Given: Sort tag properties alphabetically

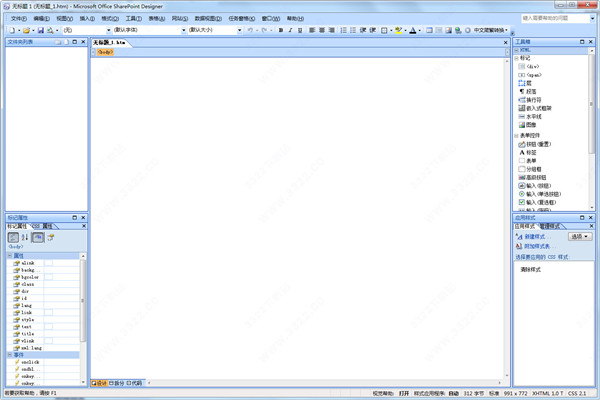Looking at the screenshot, I should [25, 237].
